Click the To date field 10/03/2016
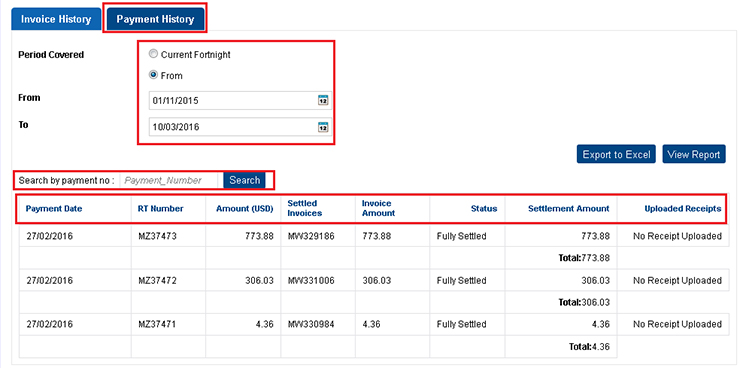 [240, 127]
